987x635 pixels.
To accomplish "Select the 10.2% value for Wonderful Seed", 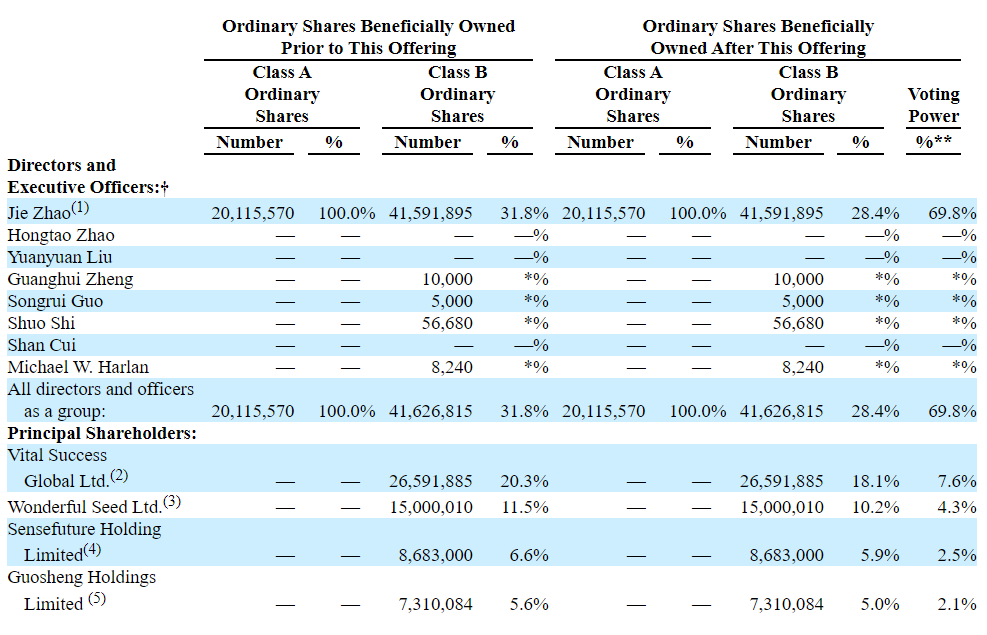I will [876, 507].
